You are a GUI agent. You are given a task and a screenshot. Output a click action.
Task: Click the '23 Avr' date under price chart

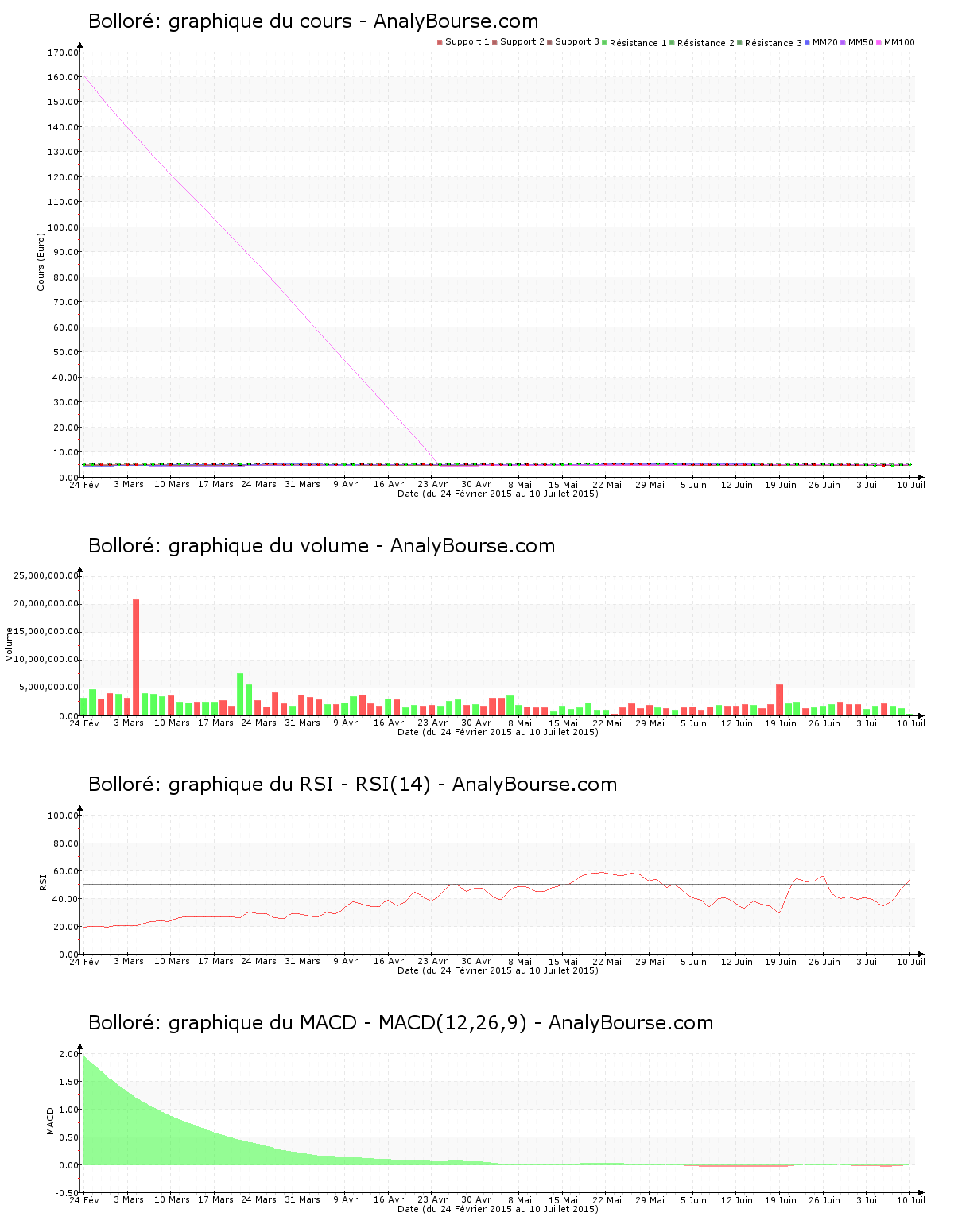coord(432,484)
